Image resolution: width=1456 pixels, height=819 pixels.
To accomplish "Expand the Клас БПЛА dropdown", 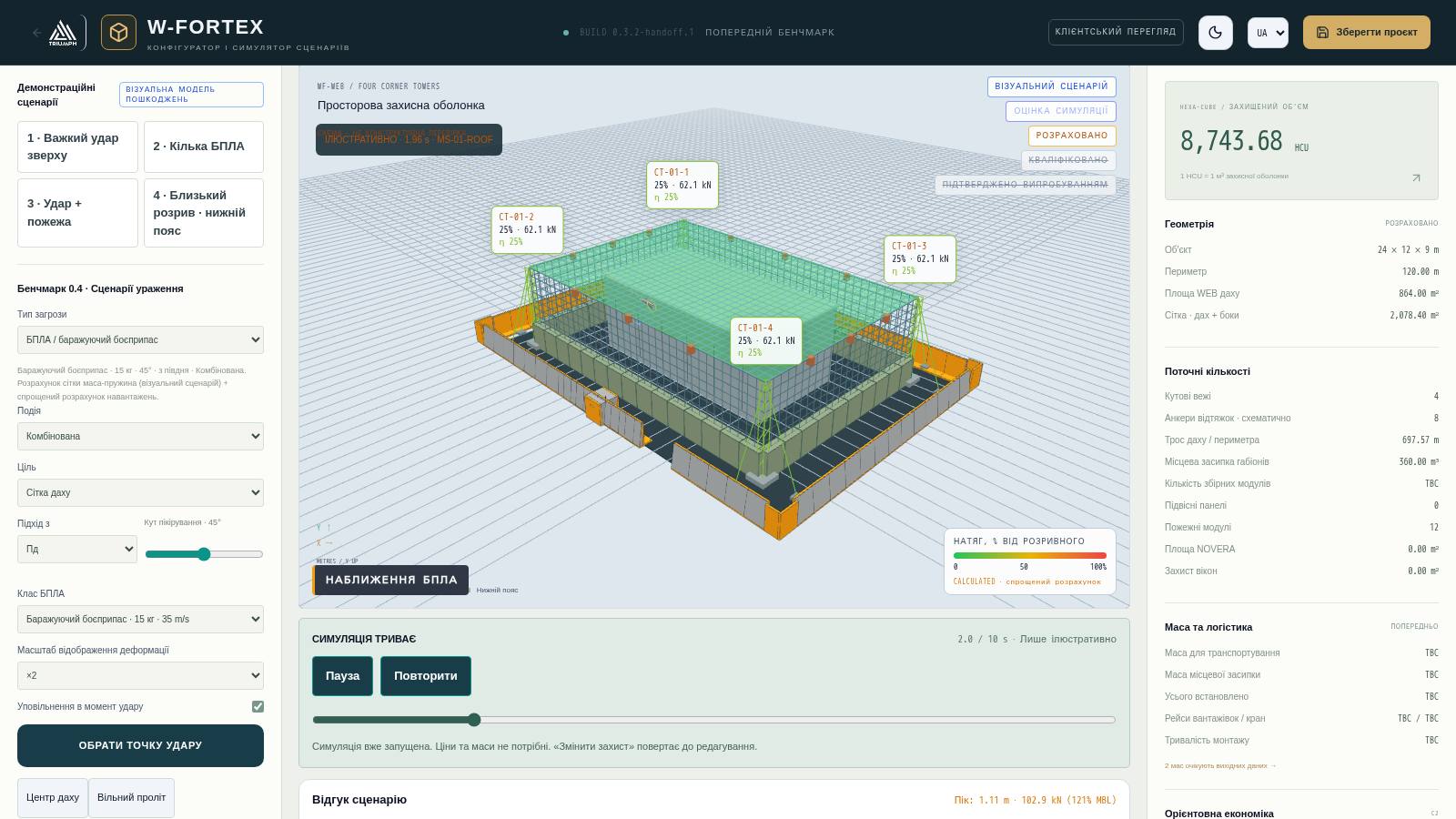I will coord(140,619).
